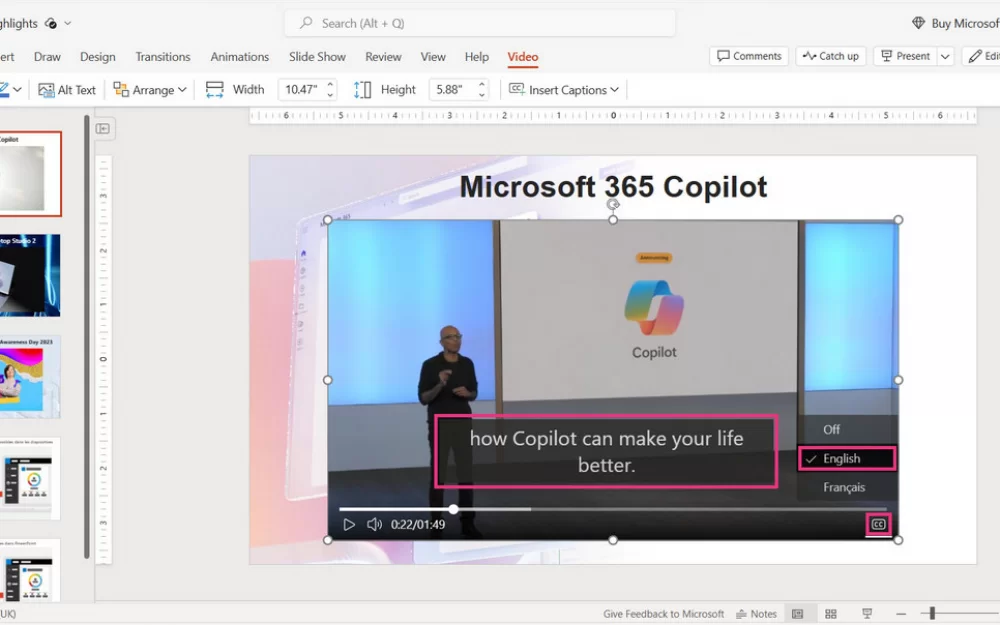1000x625 pixels.
Task: Open Alt Text for the video
Action: tap(67, 90)
